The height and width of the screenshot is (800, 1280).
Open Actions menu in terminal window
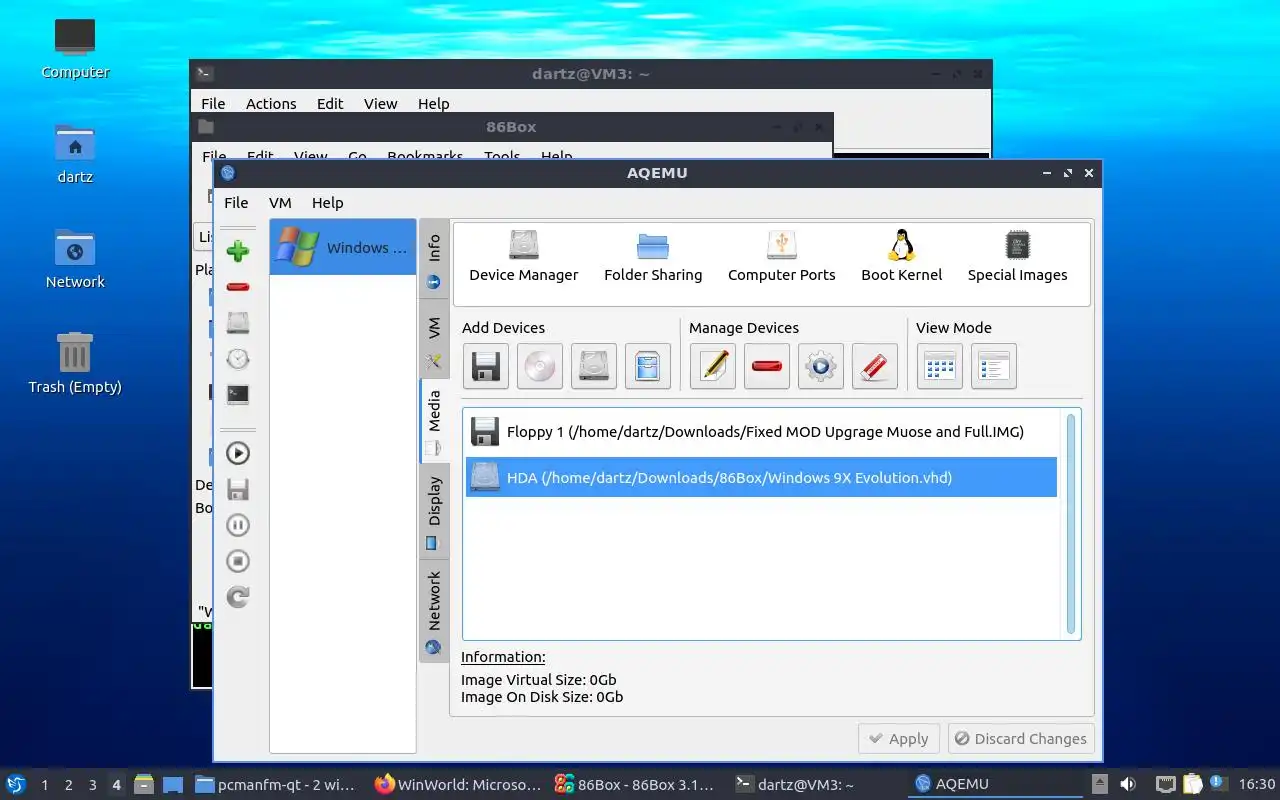(x=271, y=103)
